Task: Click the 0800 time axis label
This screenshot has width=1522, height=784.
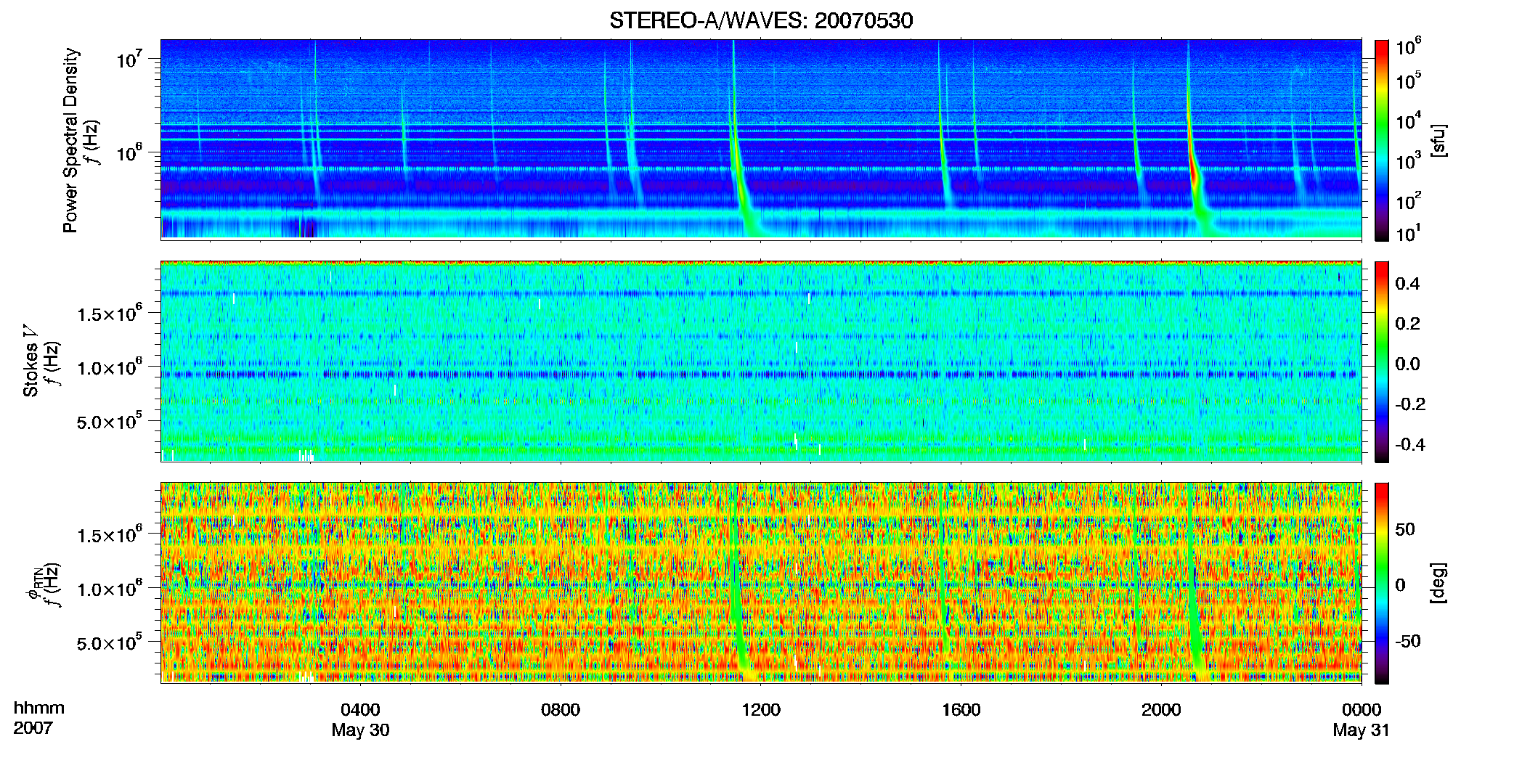Action: tap(561, 709)
